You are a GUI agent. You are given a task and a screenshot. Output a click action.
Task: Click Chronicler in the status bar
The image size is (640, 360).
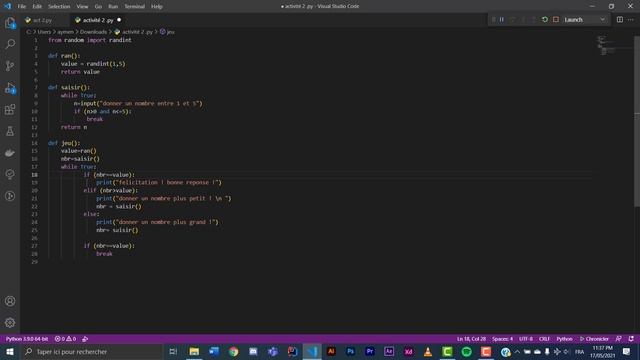pyautogui.click(x=594, y=339)
